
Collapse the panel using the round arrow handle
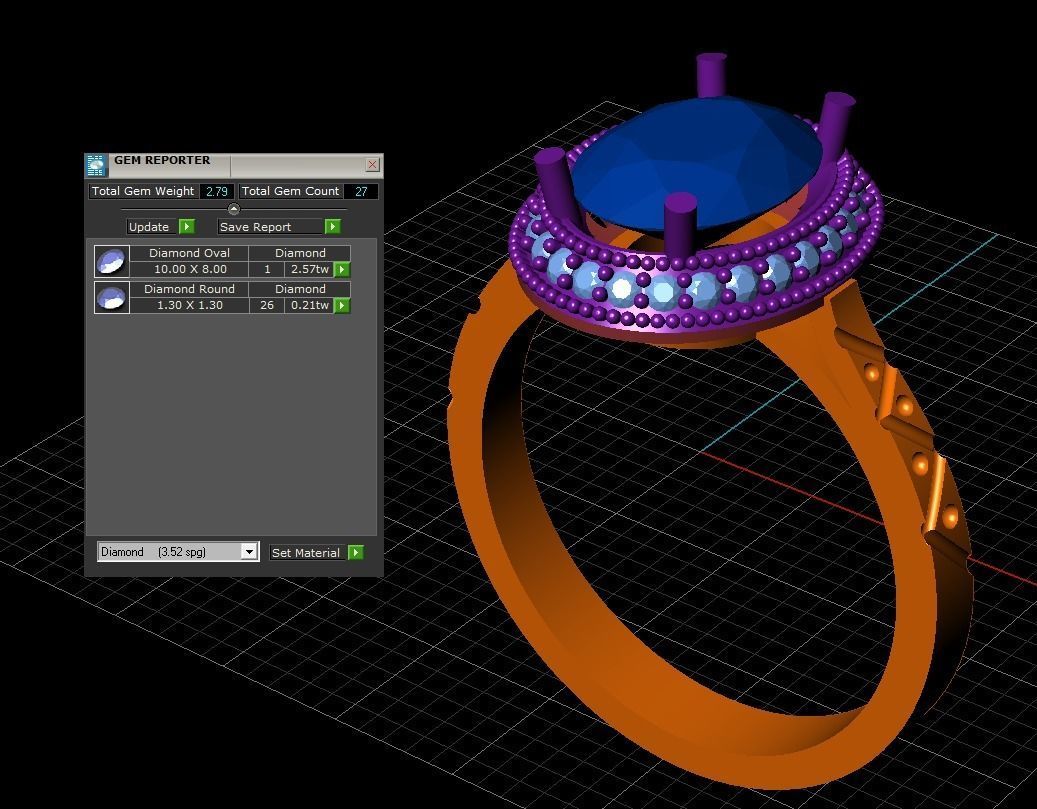coord(233,209)
